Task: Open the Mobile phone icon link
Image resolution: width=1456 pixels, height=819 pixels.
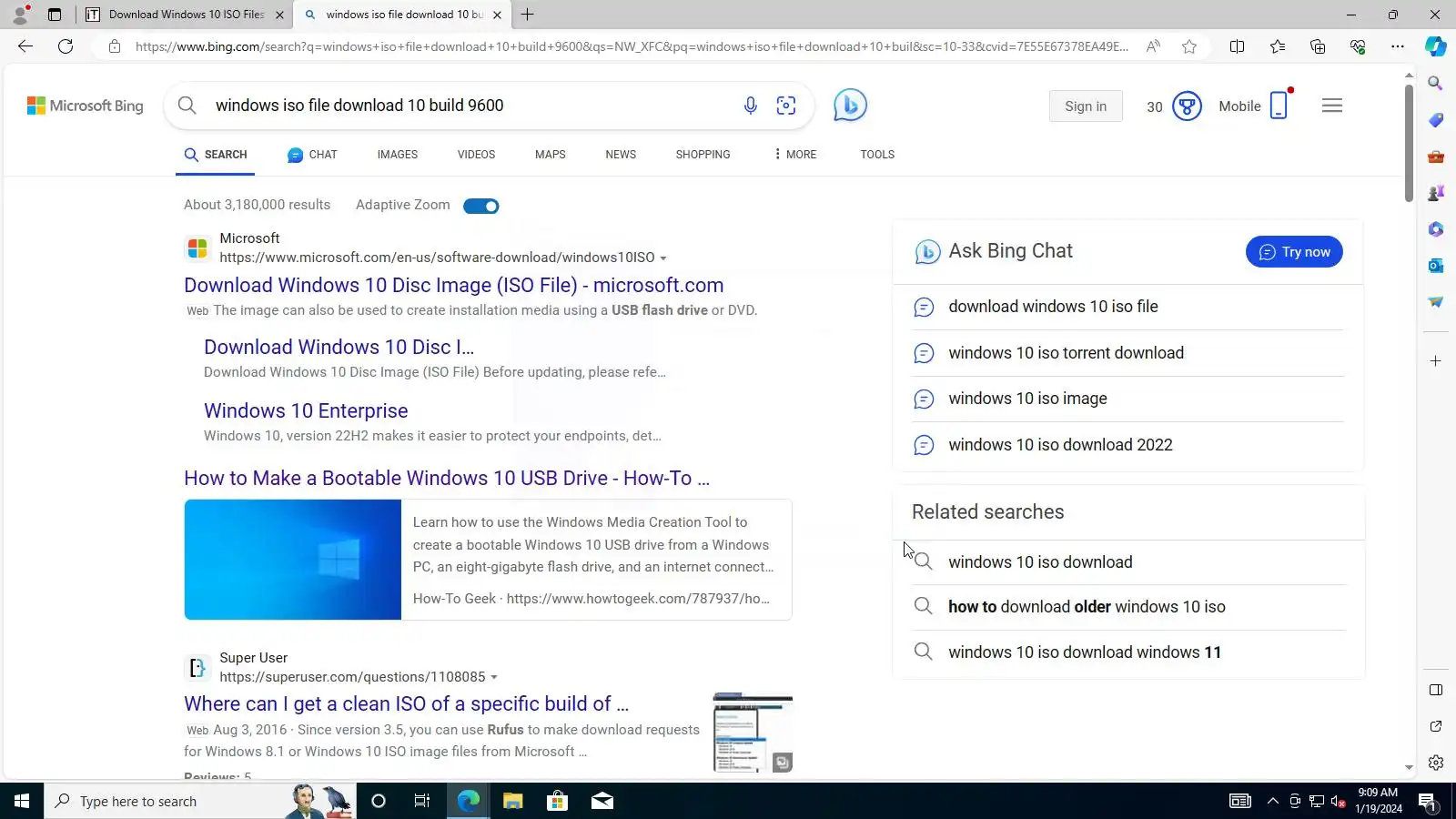Action: click(1279, 106)
